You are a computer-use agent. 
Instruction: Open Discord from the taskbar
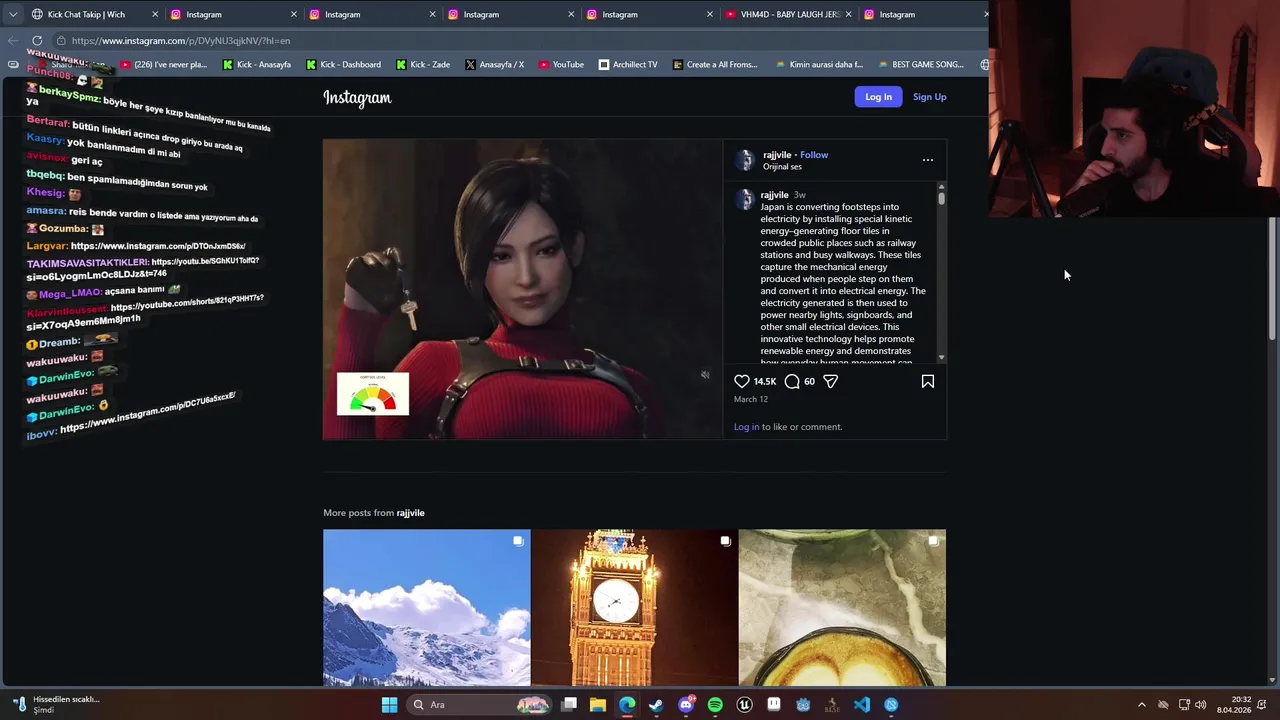pyautogui.click(x=686, y=705)
